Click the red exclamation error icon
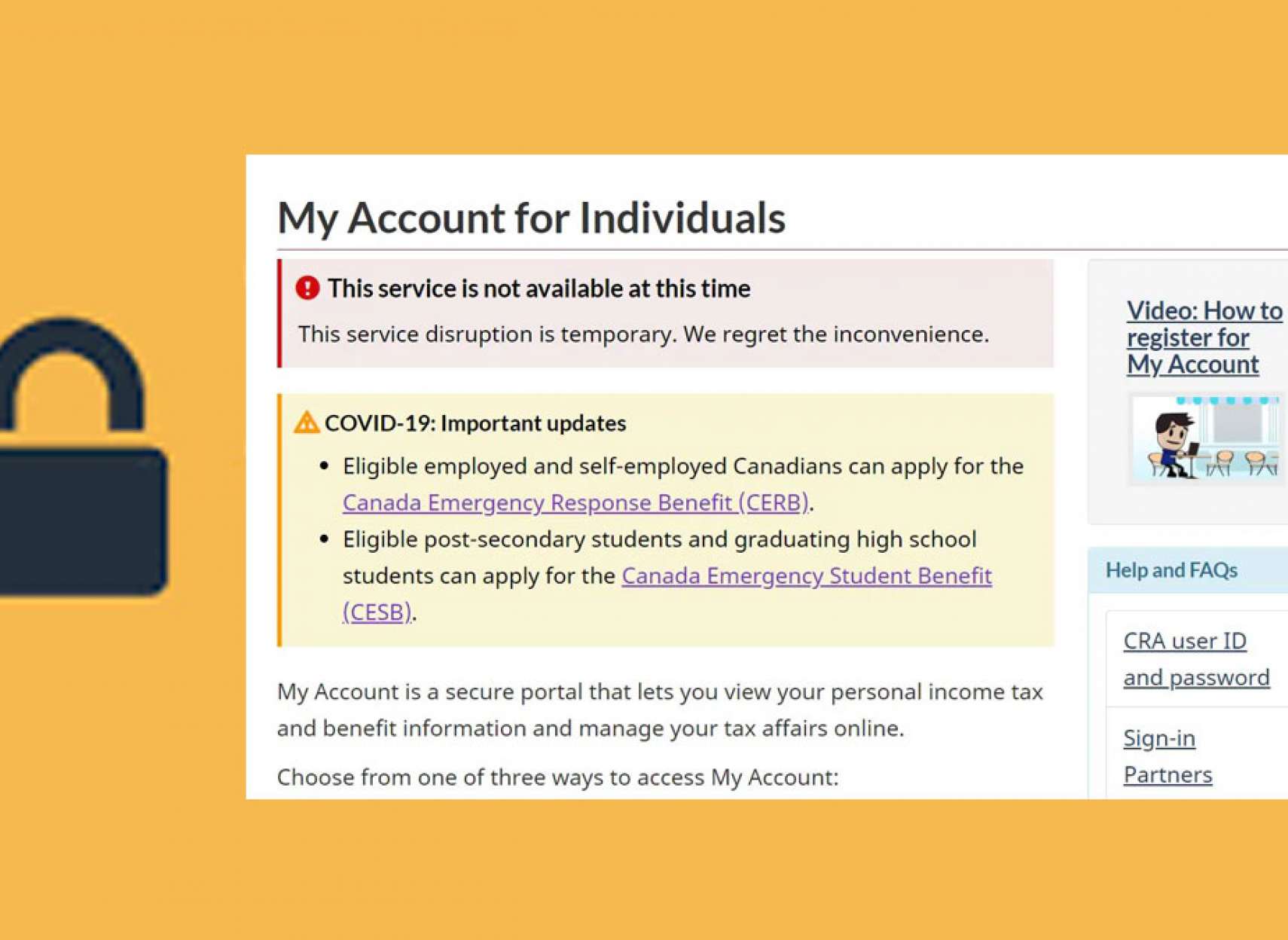1288x940 pixels. (x=307, y=288)
